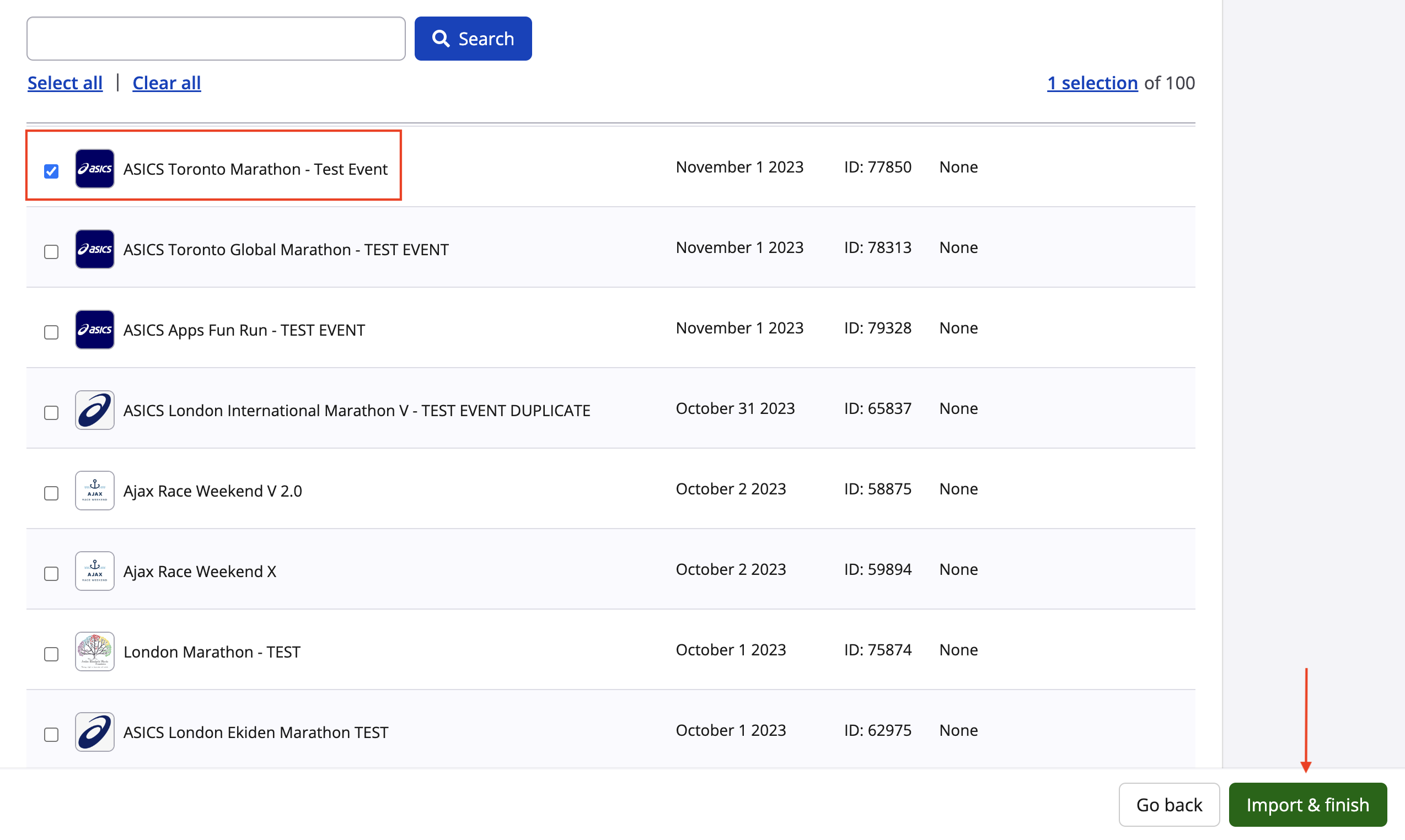The width and height of the screenshot is (1405, 840).
Task: Click the Clear all link
Action: click(x=167, y=83)
